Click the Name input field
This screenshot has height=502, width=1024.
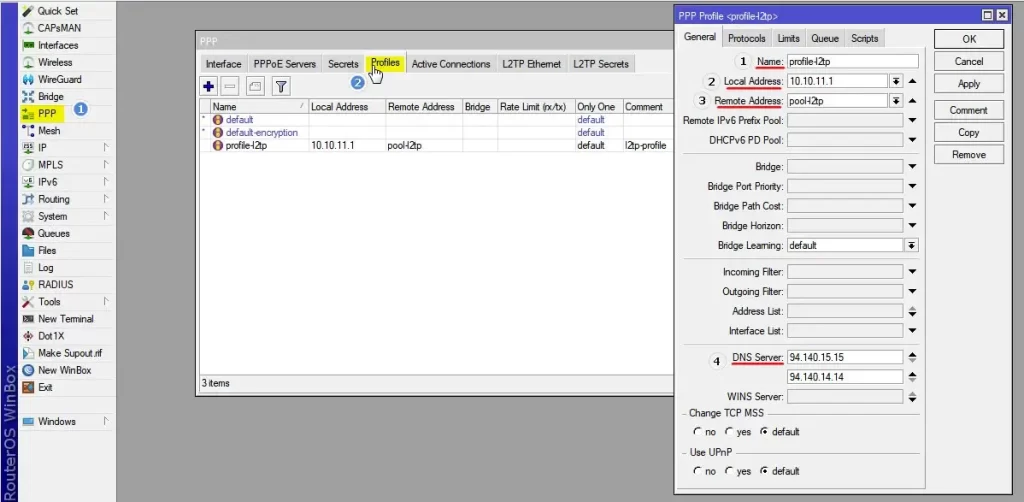point(852,61)
